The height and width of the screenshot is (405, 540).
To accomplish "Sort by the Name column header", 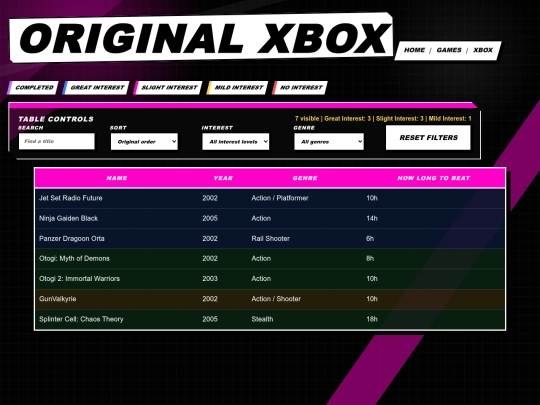I will pyautogui.click(x=117, y=178).
